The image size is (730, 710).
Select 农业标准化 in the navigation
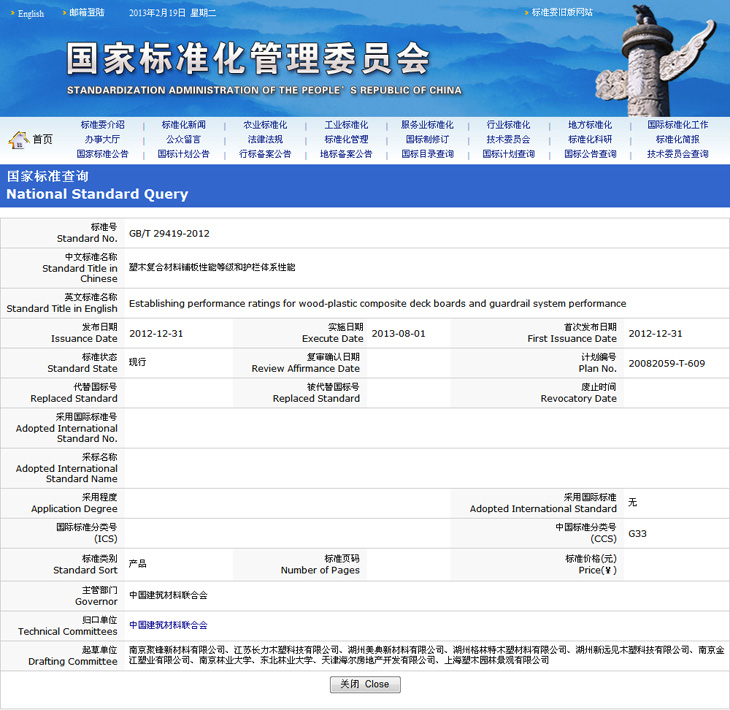coord(265,125)
